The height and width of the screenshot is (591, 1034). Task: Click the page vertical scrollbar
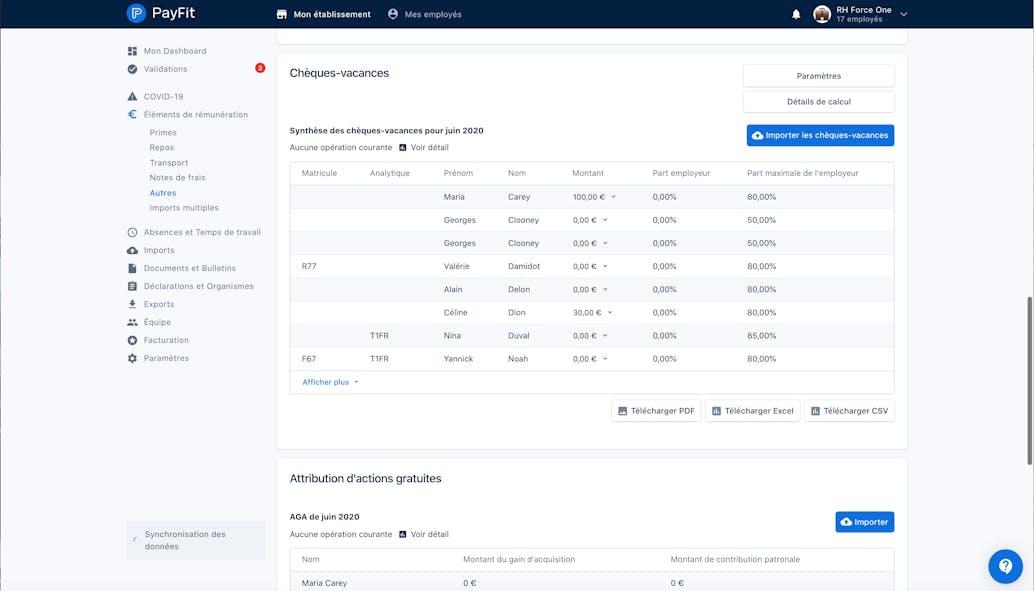pyautogui.click(x=1029, y=381)
